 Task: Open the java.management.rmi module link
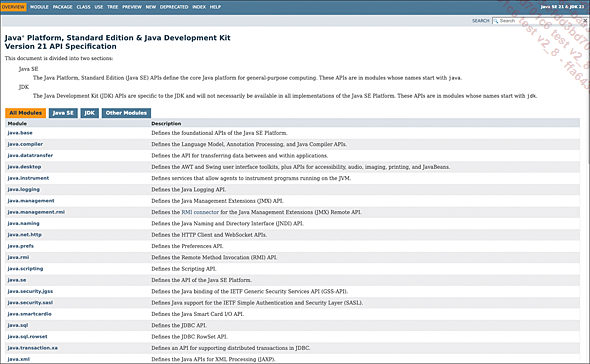coord(36,212)
